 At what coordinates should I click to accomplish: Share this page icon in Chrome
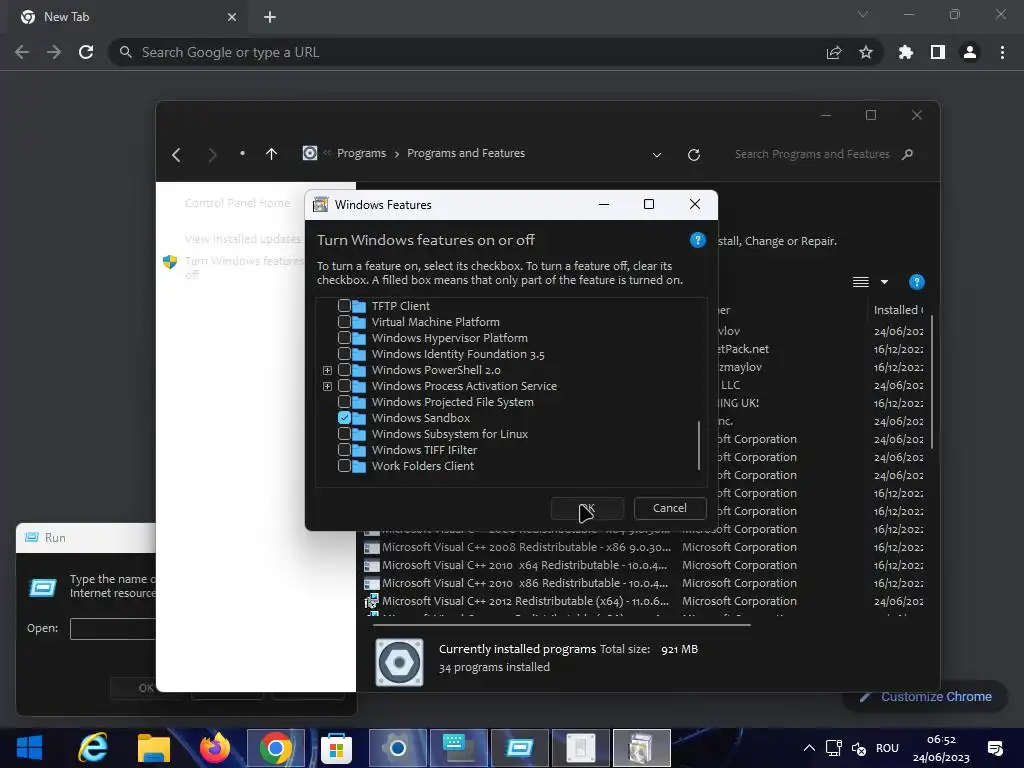point(834,52)
